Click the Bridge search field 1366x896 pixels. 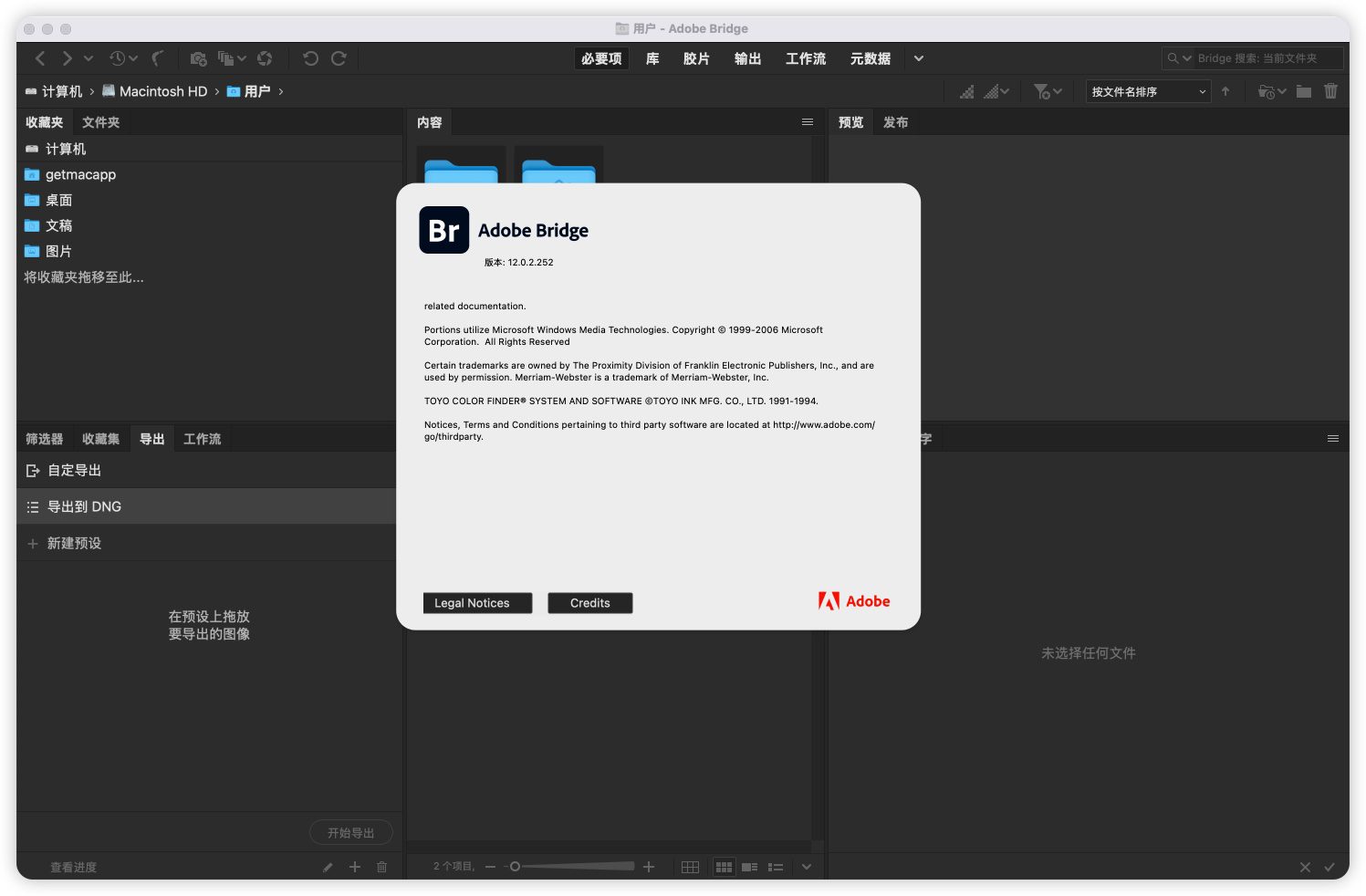tap(1267, 58)
